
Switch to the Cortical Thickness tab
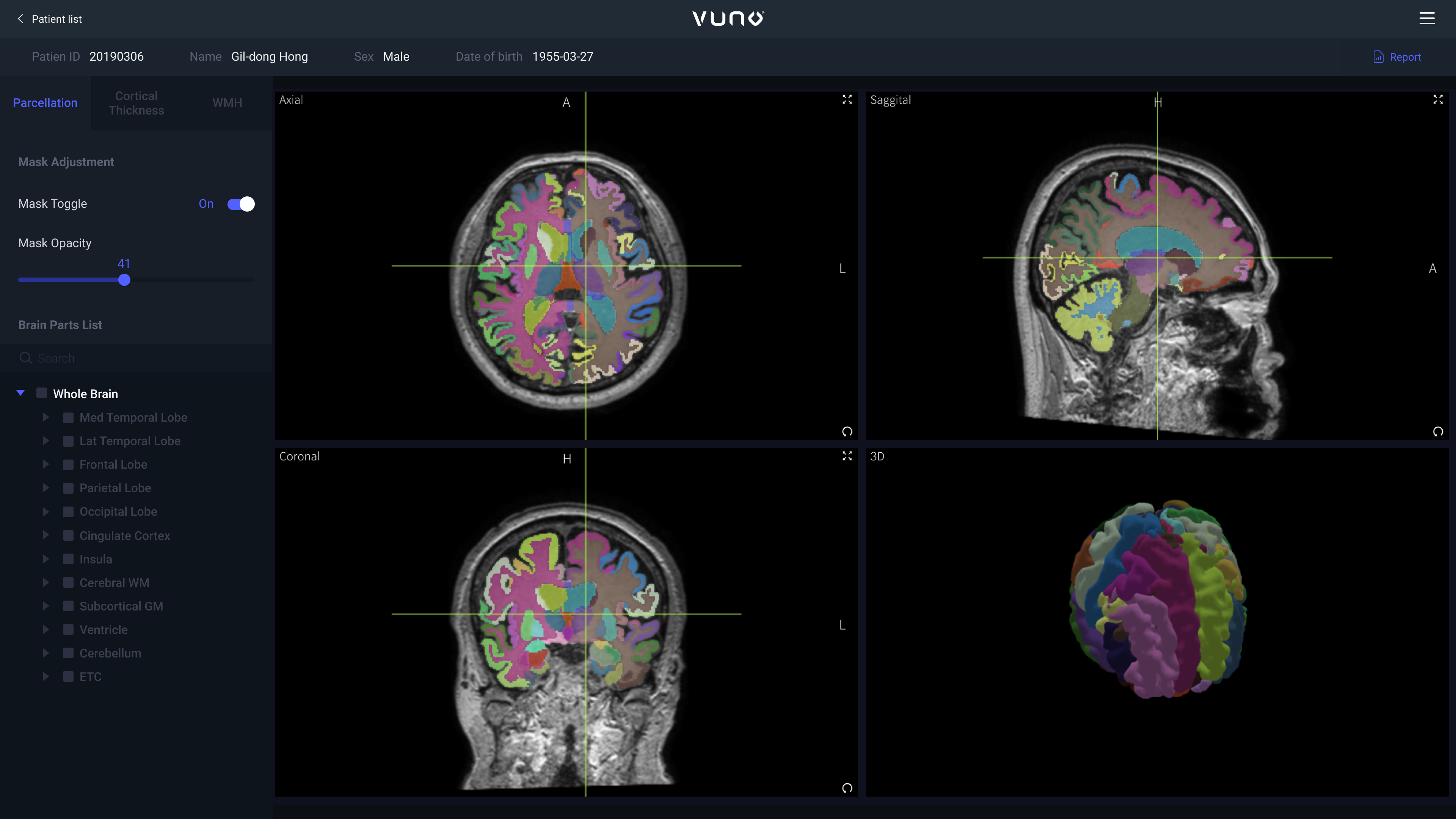(136, 103)
